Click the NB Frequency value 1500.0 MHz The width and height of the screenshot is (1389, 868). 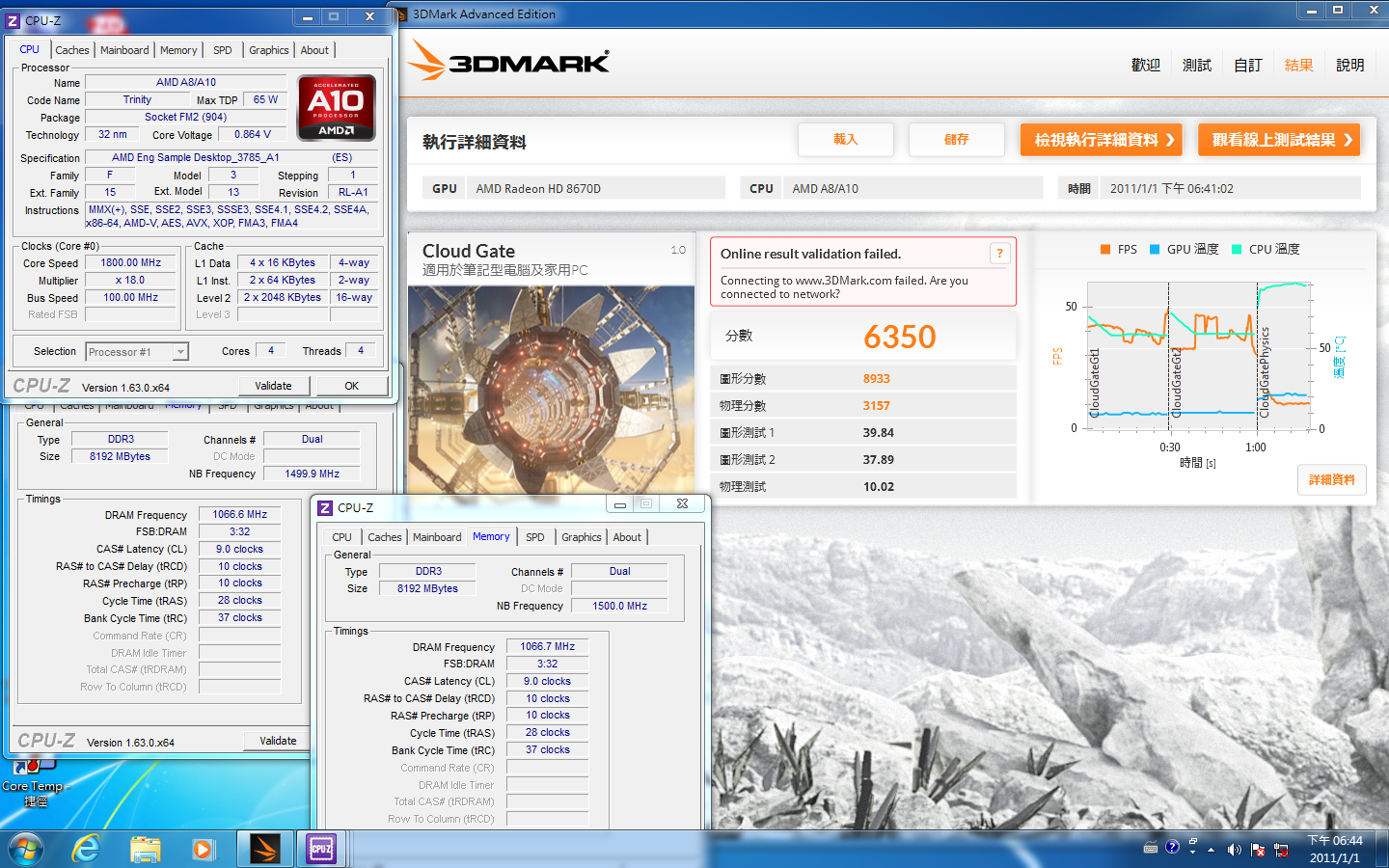[x=619, y=606]
